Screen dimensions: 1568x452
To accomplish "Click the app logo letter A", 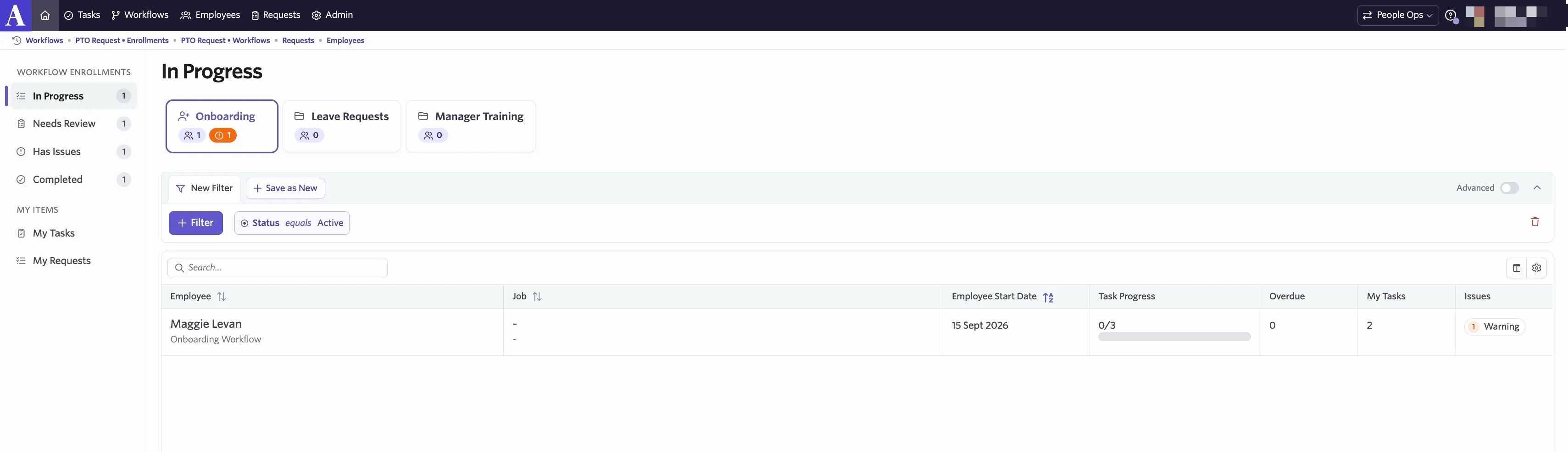I will pyautogui.click(x=15, y=15).
